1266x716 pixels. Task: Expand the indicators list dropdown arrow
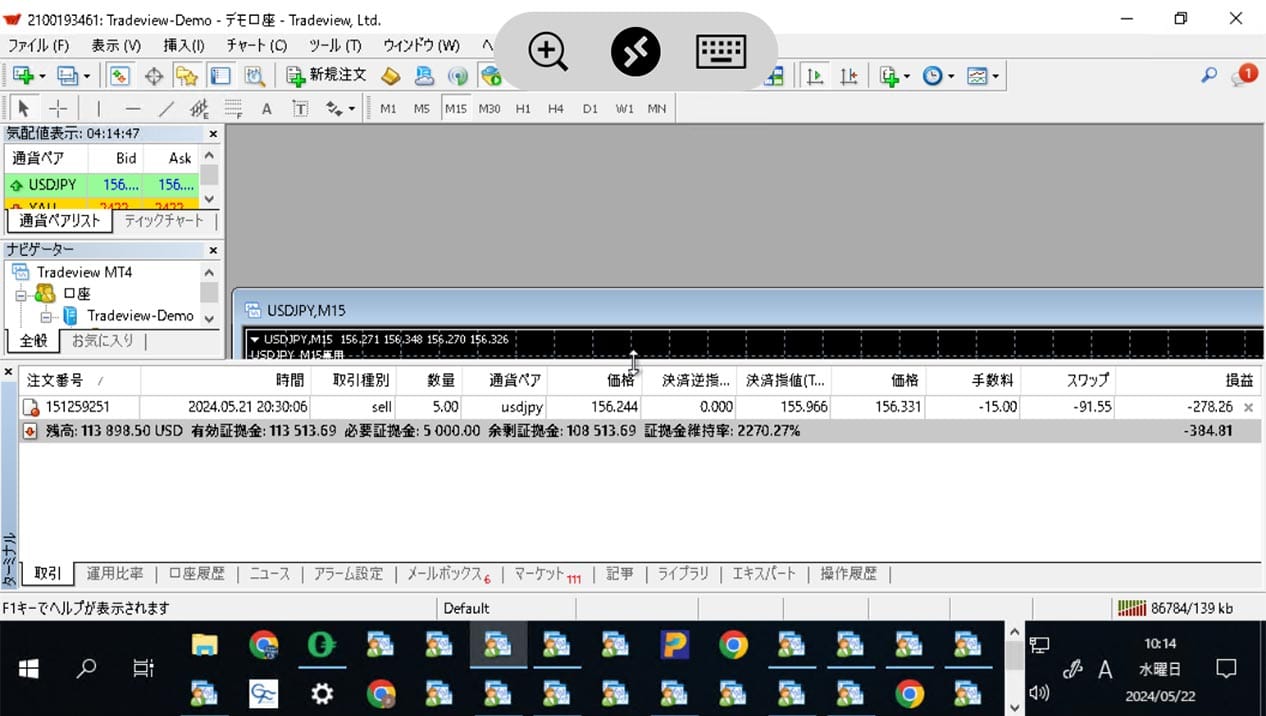tap(906, 76)
